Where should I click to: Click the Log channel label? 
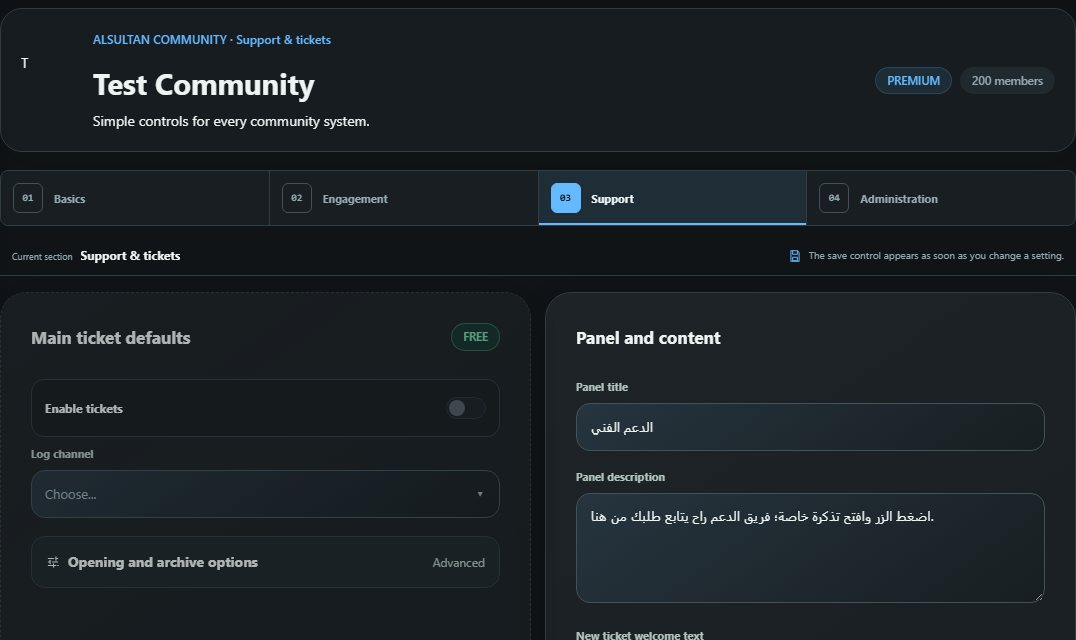pyautogui.click(x=62, y=454)
